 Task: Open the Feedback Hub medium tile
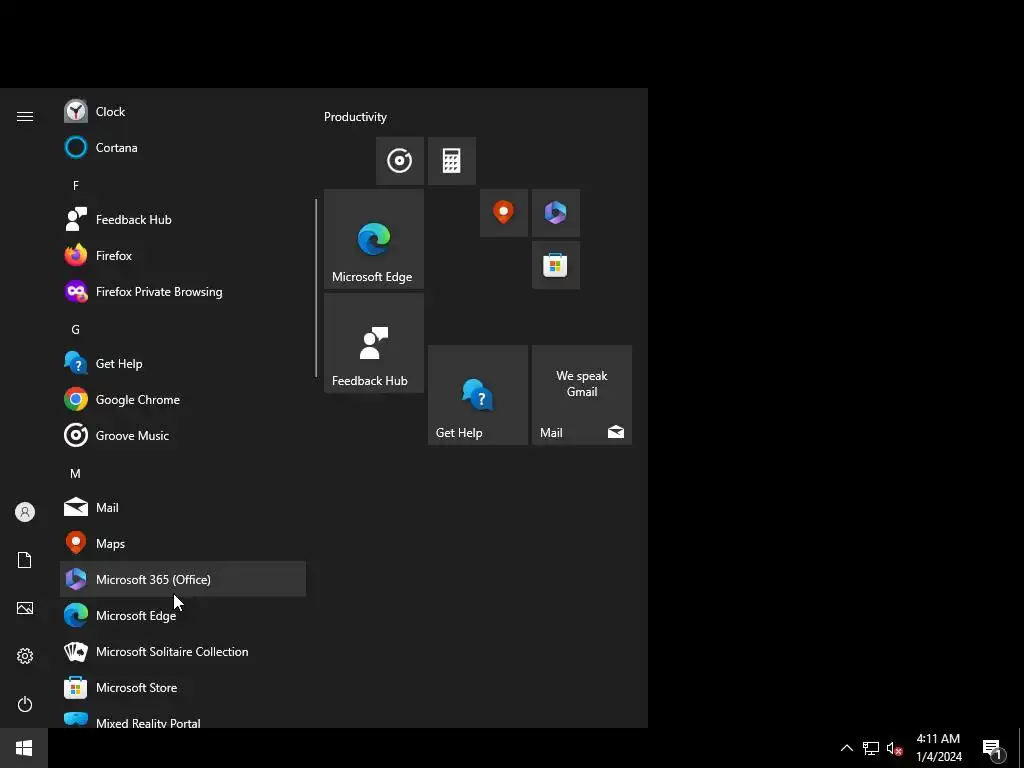374,343
